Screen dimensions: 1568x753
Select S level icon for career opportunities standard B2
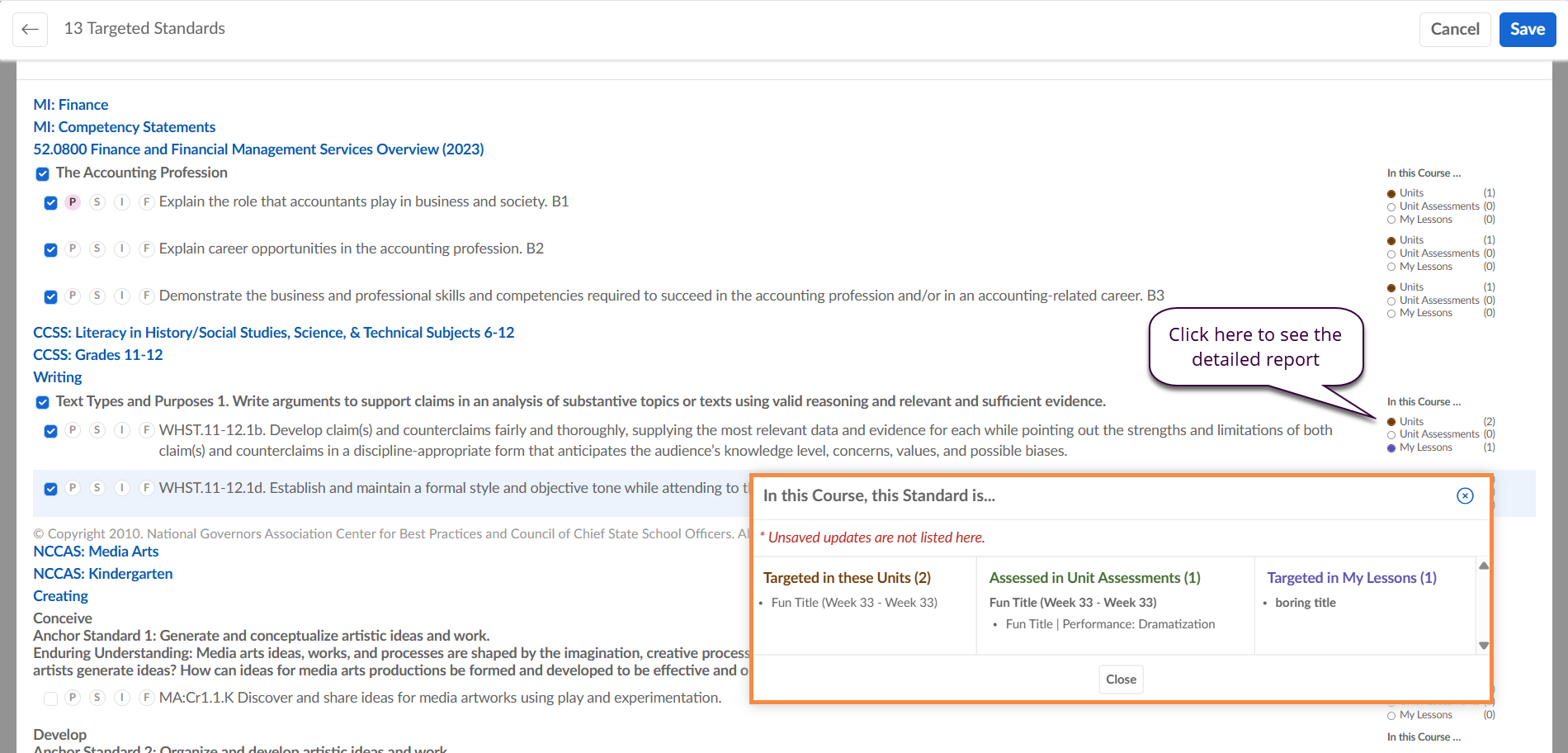(x=97, y=249)
